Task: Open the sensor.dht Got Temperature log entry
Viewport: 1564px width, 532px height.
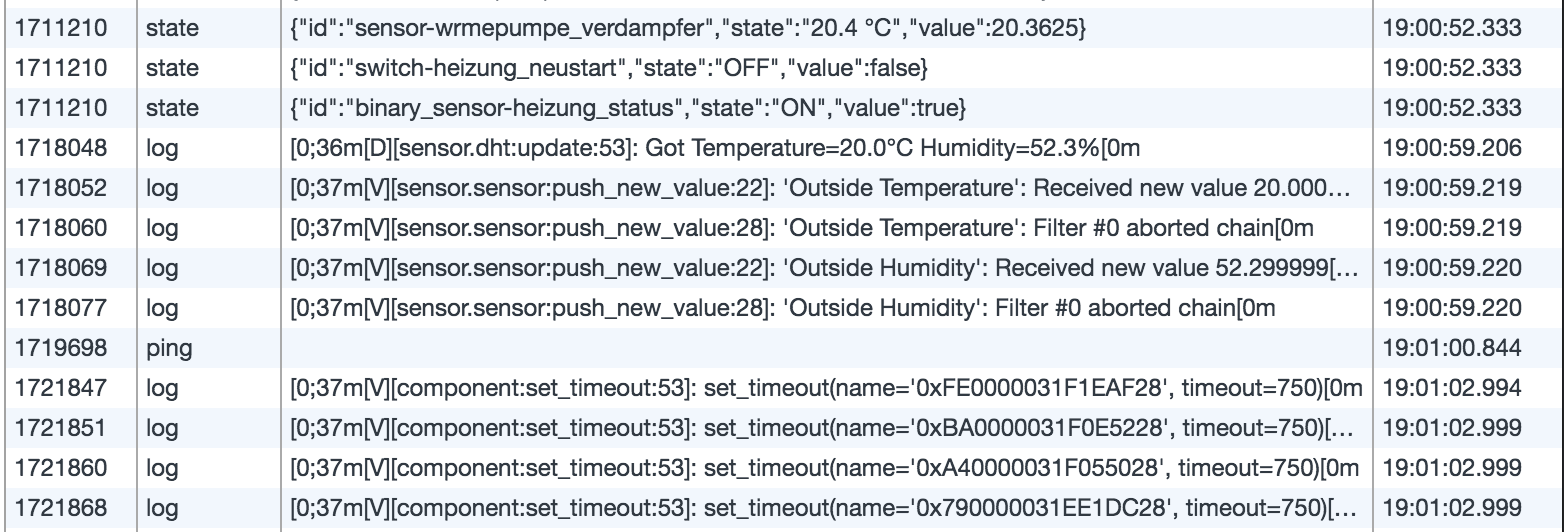Action: tap(715, 150)
